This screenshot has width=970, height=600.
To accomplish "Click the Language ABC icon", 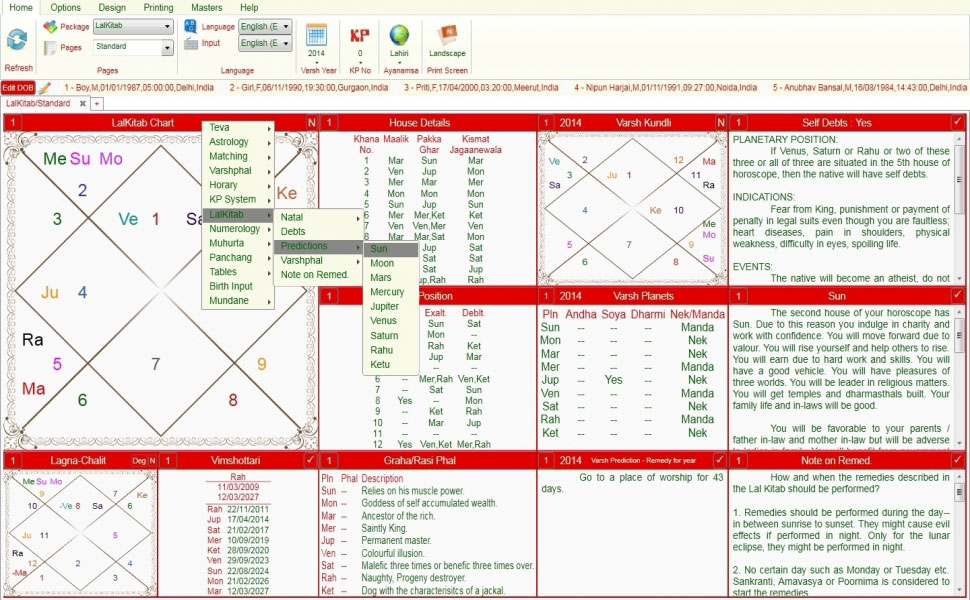I will pos(191,27).
